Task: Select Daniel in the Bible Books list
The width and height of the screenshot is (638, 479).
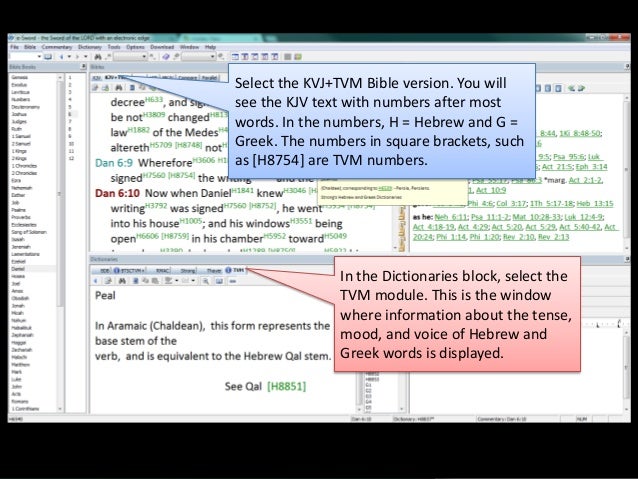Action: (18, 269)
